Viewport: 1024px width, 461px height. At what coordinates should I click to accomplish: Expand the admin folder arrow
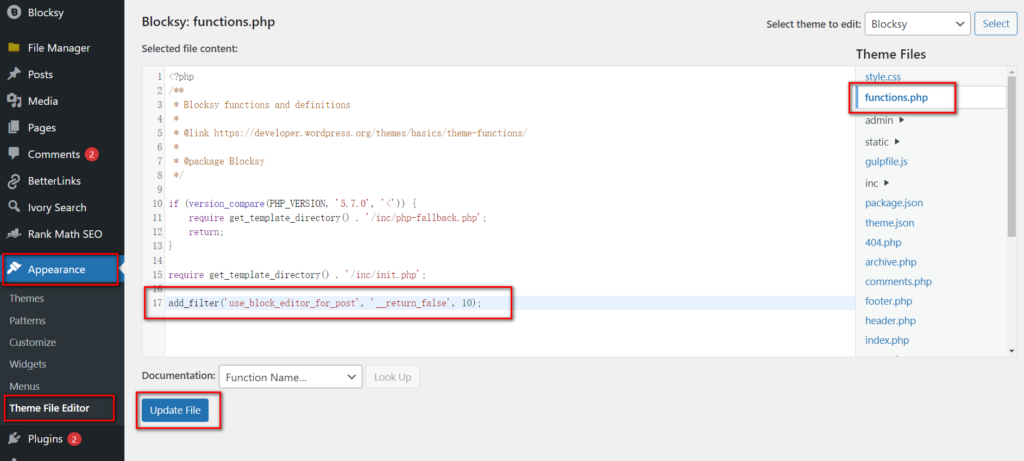coord(902,120)
